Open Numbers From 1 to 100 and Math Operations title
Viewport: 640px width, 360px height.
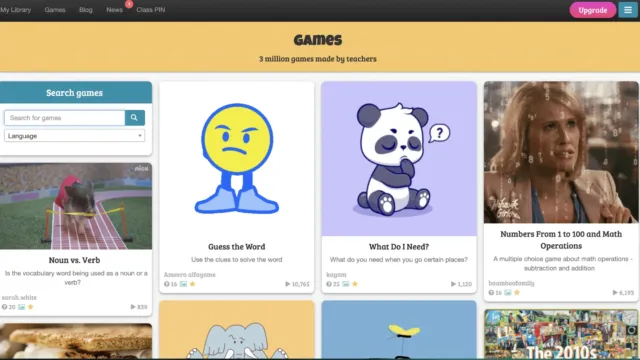tap(561, 240)
